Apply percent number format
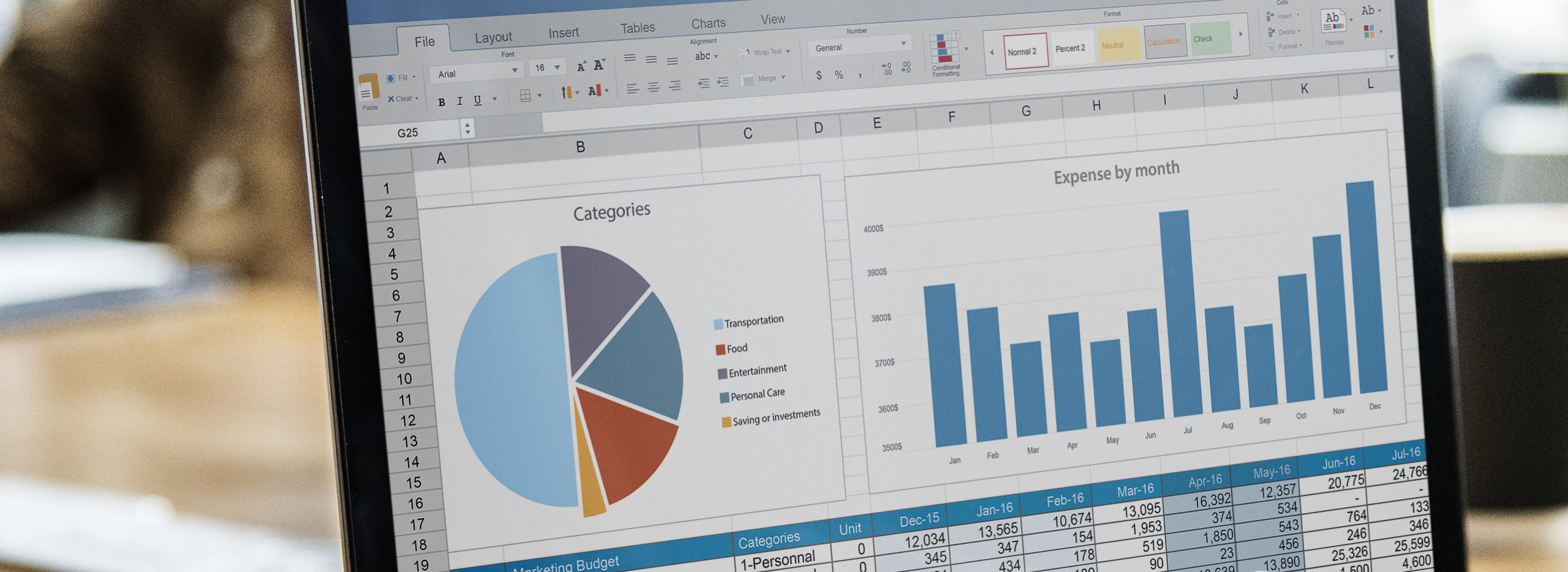The height and width of the screenshot is (572, 1568). pyautogui.click(x=839, y=75)
